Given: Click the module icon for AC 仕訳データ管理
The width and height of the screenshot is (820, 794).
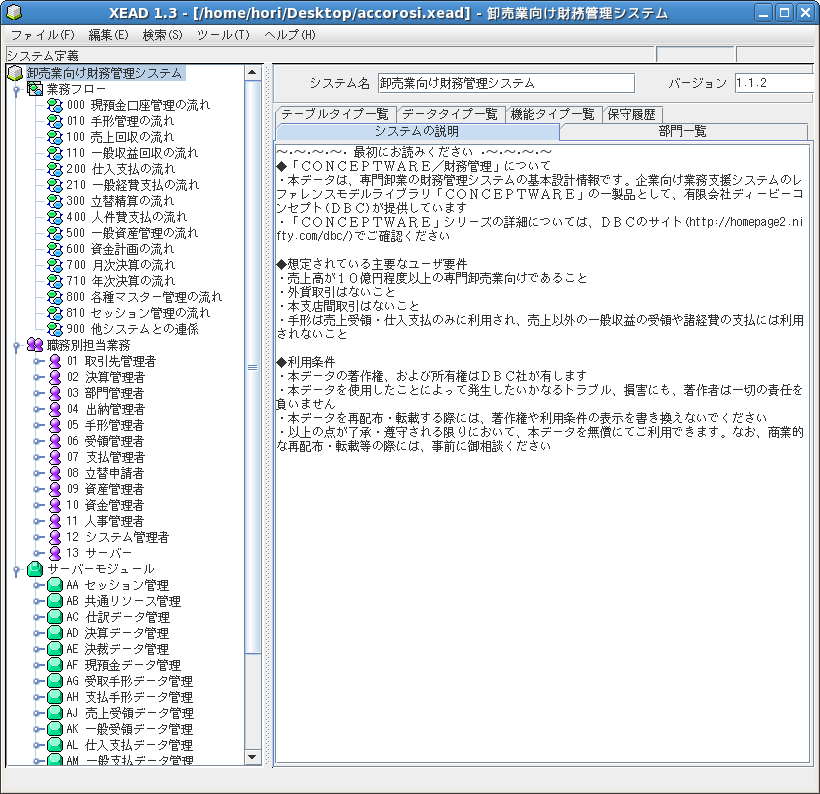Looking at the screenshot, I should click(x=55, y=617).
